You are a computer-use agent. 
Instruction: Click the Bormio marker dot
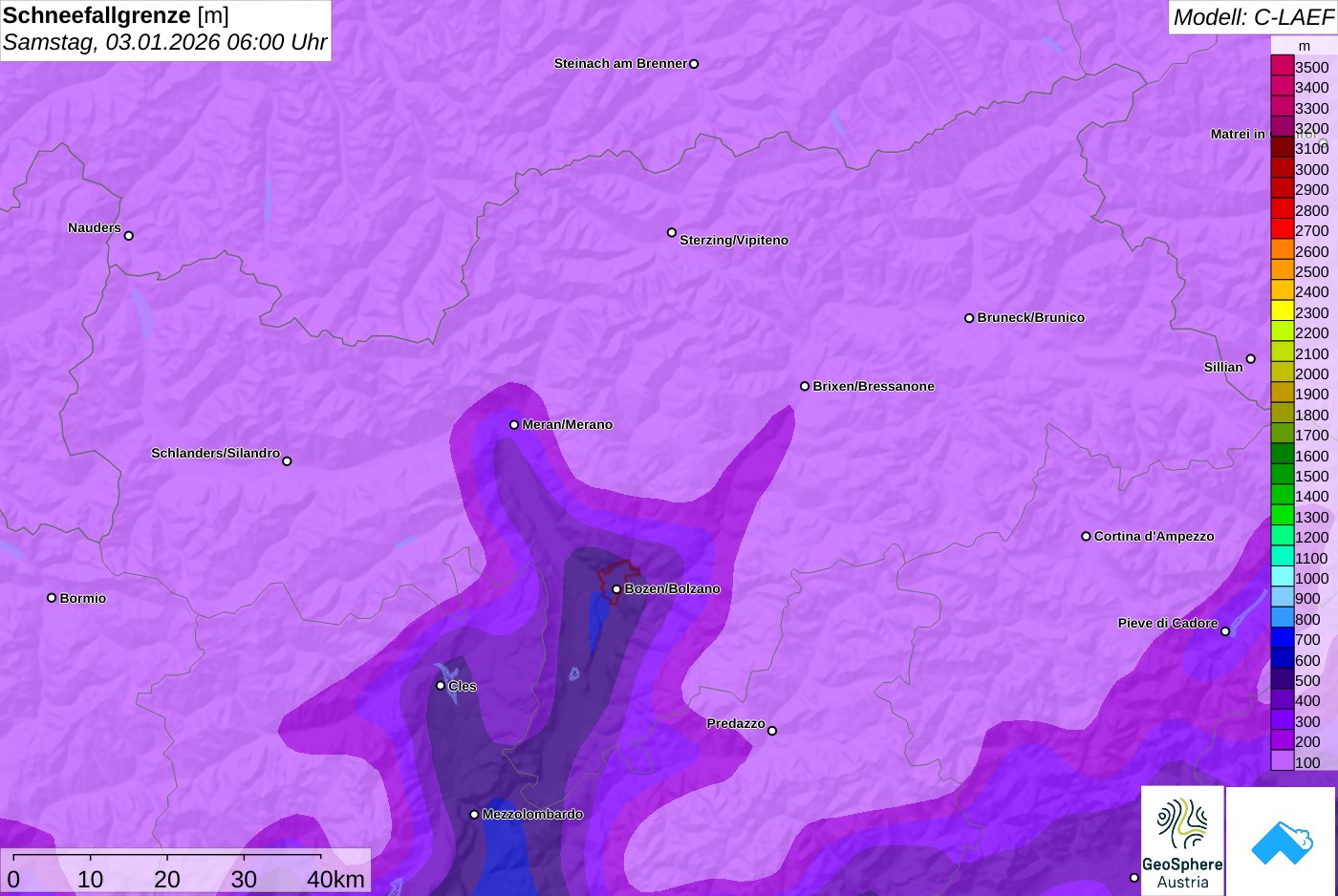coord(52,598)
